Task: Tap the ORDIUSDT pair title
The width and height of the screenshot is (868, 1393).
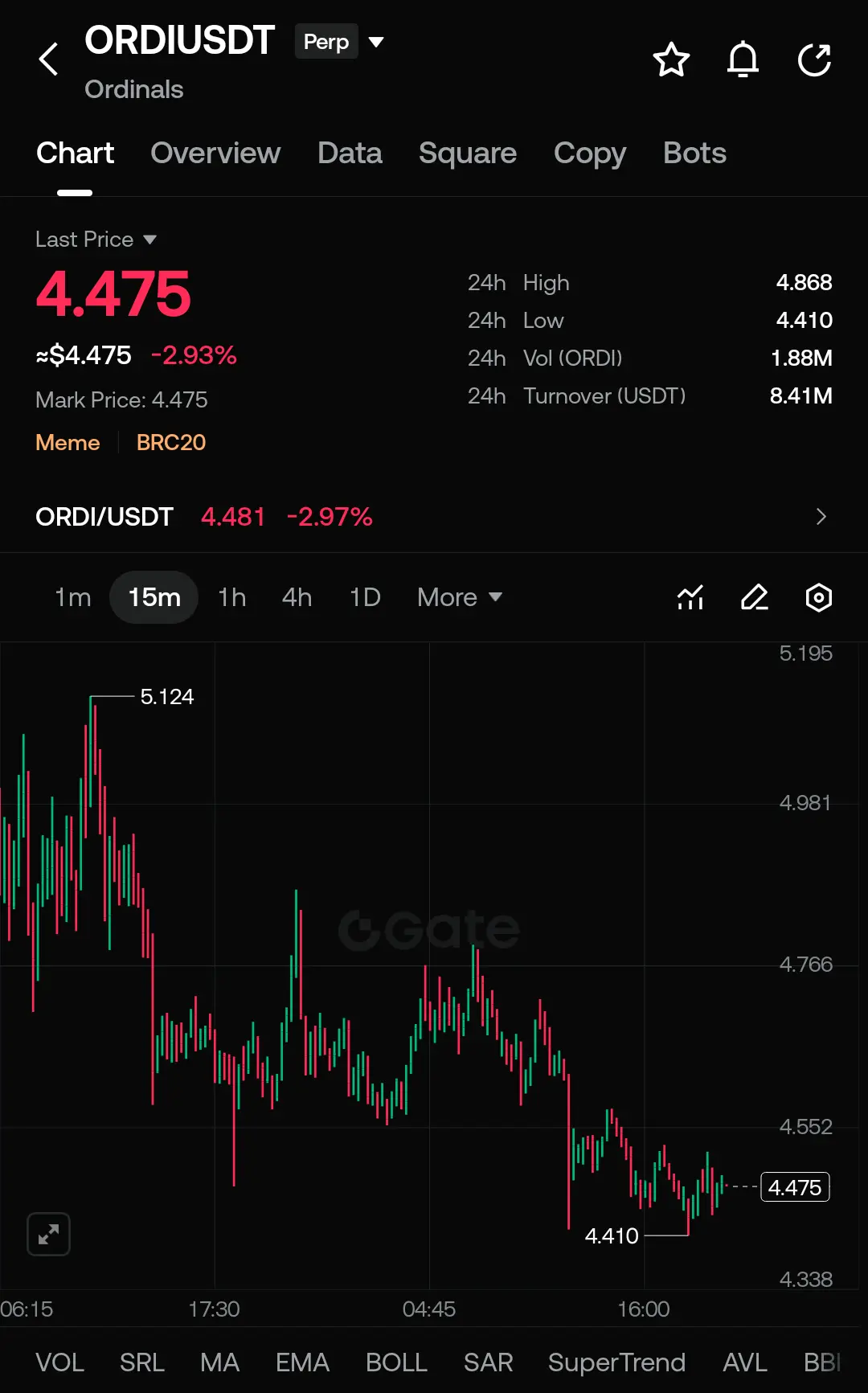Action: 179,40
